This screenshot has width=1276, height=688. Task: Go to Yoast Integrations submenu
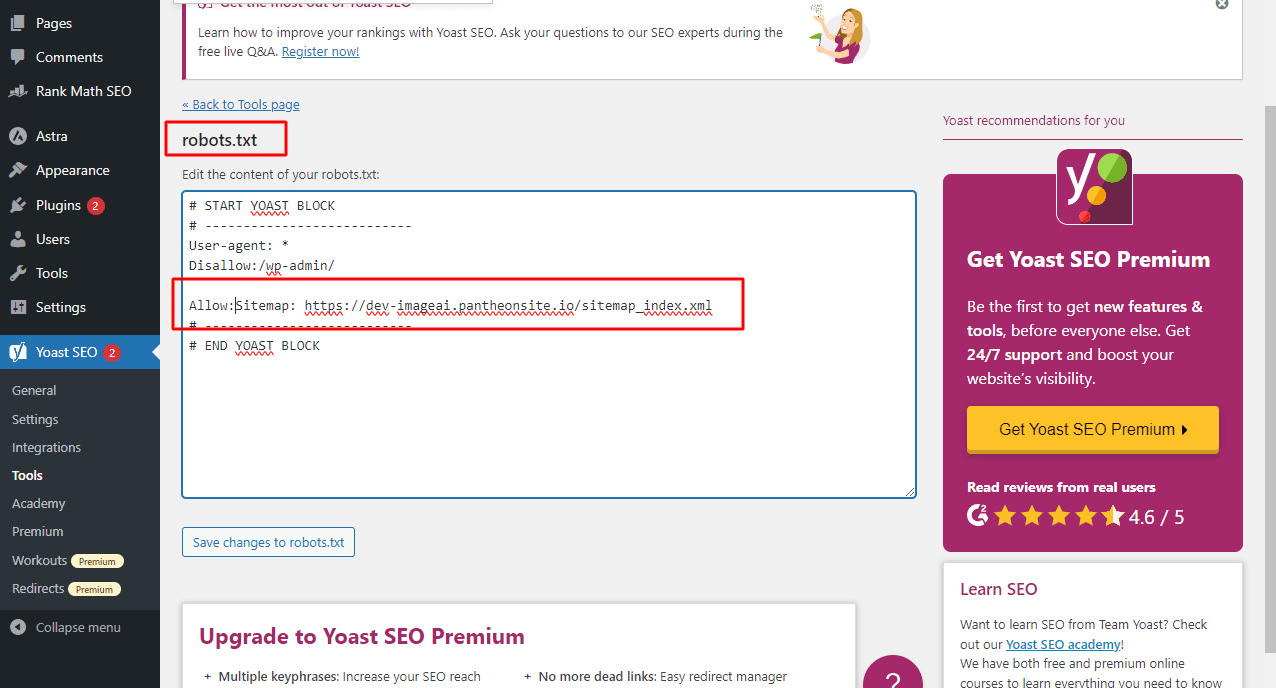tap(46, 447)
